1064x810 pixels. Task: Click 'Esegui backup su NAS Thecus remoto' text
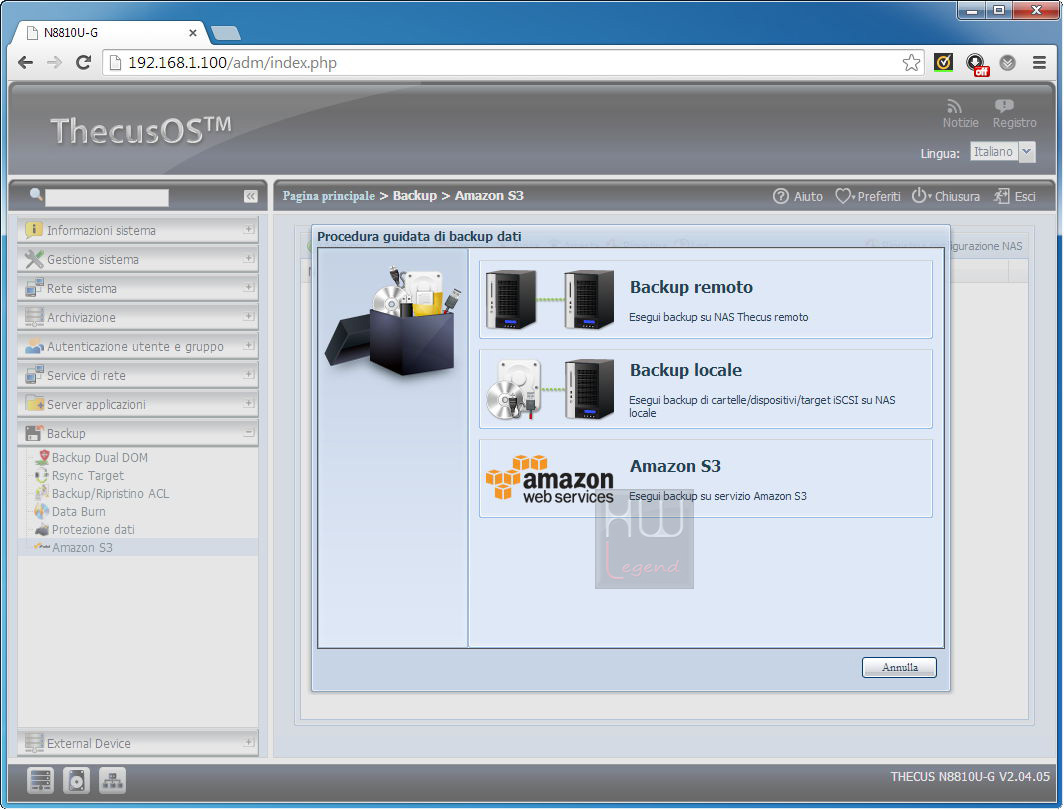click(718, 317)
